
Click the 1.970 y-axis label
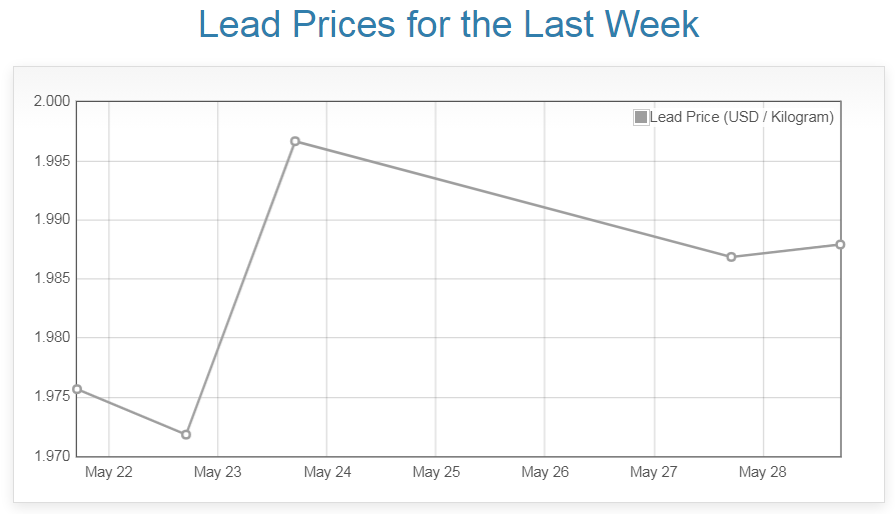coord(52,456)
